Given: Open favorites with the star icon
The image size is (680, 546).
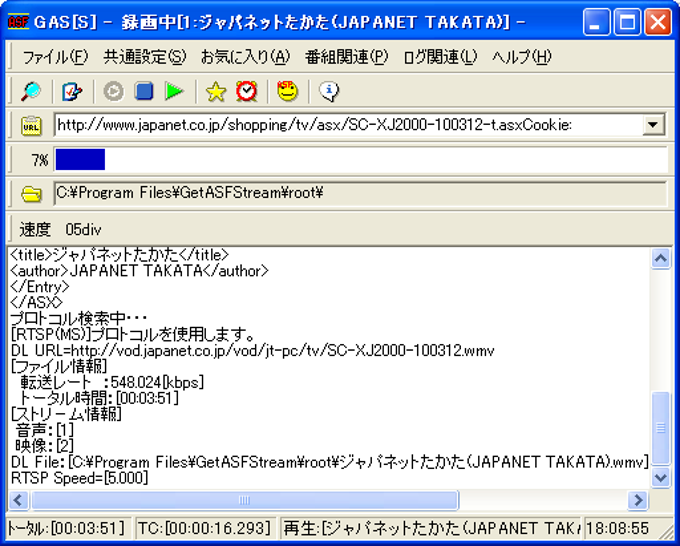Looking at the screenshot, I should pyautogui.click(x=216, y=92).
